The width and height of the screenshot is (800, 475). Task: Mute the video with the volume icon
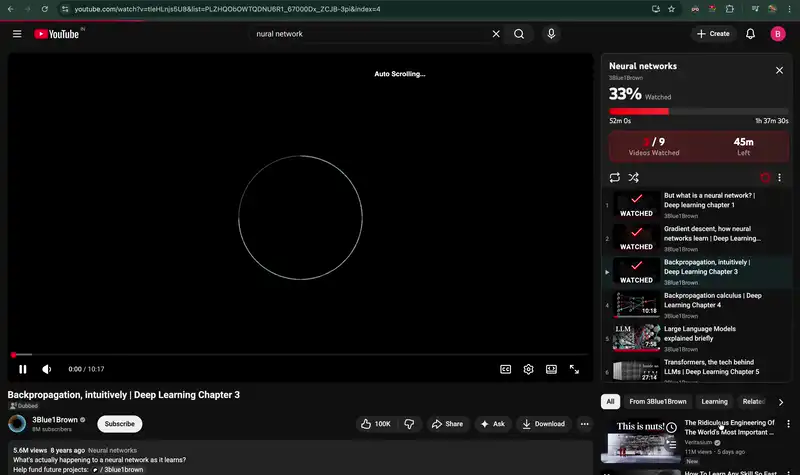46,369
